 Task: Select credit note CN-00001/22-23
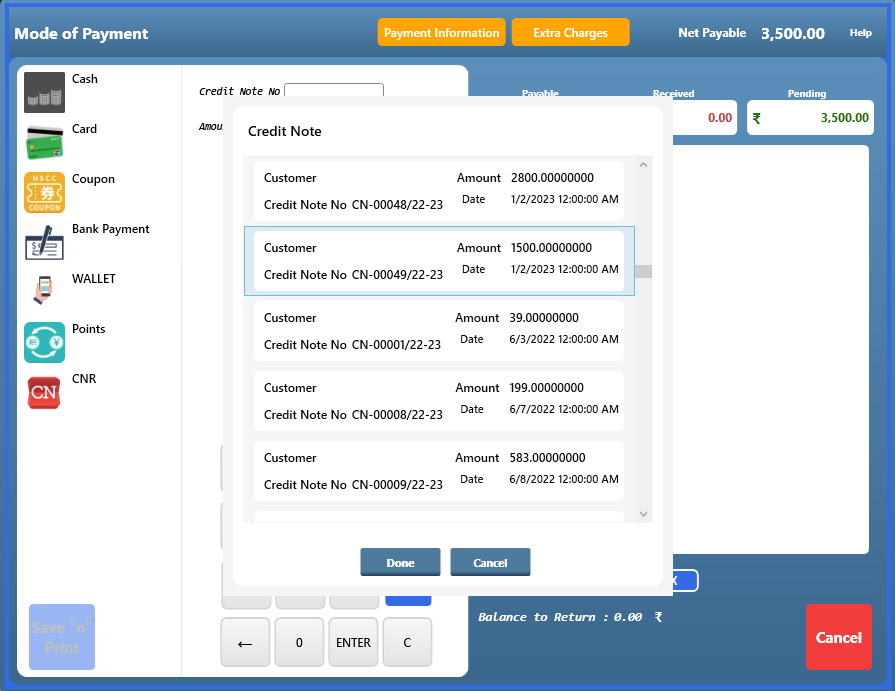tap(439, 331)
